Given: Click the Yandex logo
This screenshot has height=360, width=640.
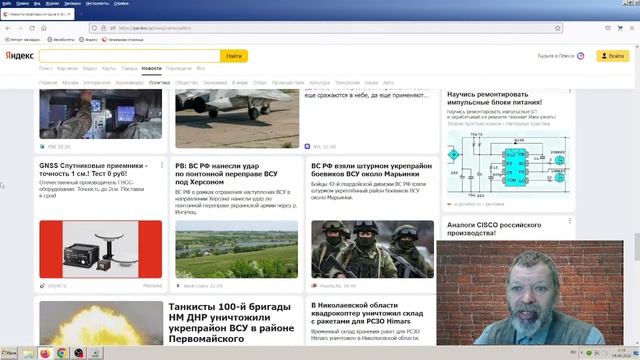Looking at the screenshot, I should [x=19, y=56].
